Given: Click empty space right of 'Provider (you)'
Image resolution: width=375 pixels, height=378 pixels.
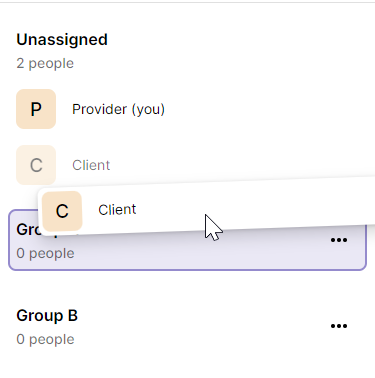Looking at the screenshot, I should (267, 109).
